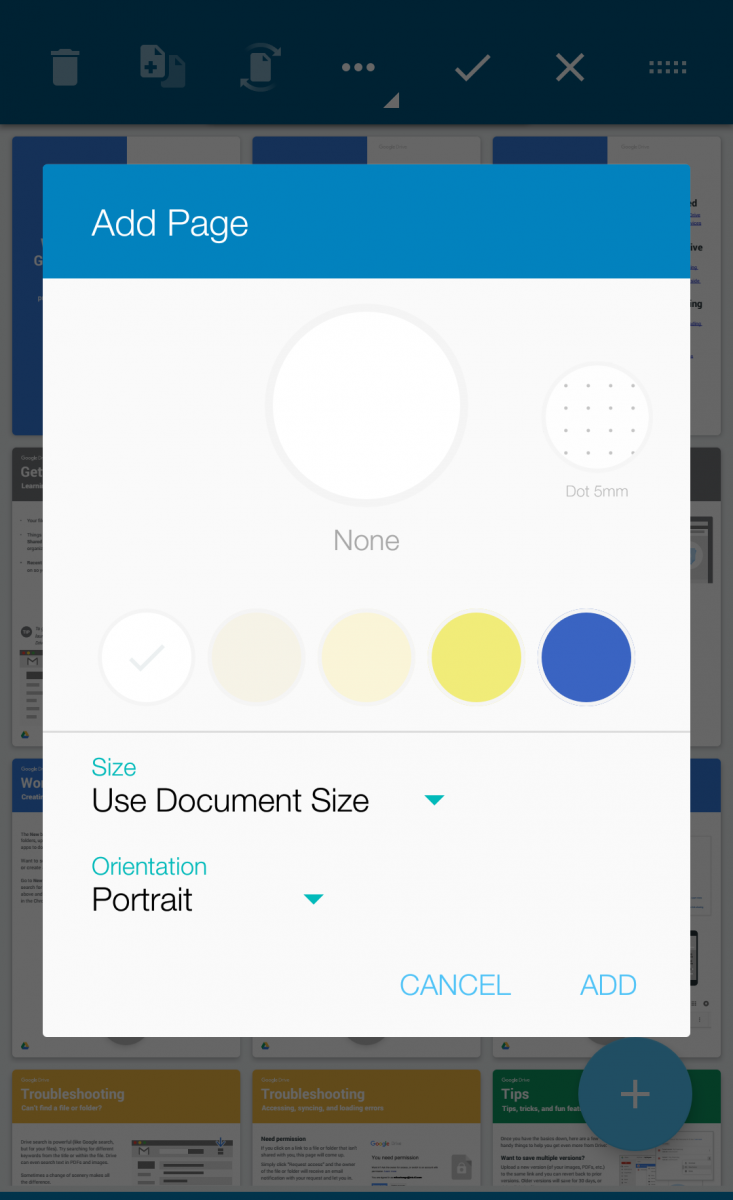Image resolution: width=733 pixels, height=1200 pixels.
Task: Keep the white page color checked
Action: point(147,657)
